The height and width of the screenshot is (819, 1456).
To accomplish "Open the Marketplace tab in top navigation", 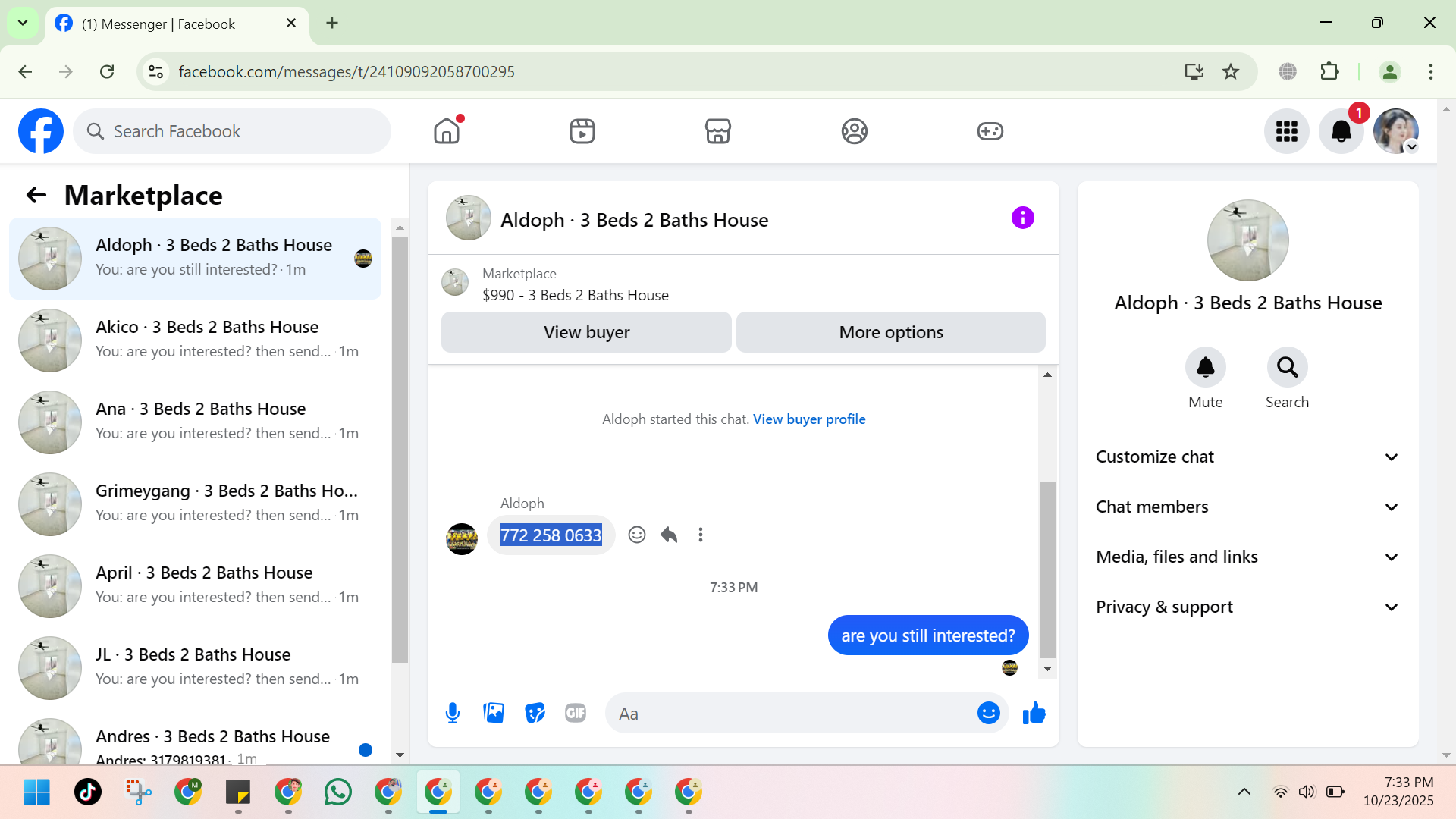I will coord(717,131).
